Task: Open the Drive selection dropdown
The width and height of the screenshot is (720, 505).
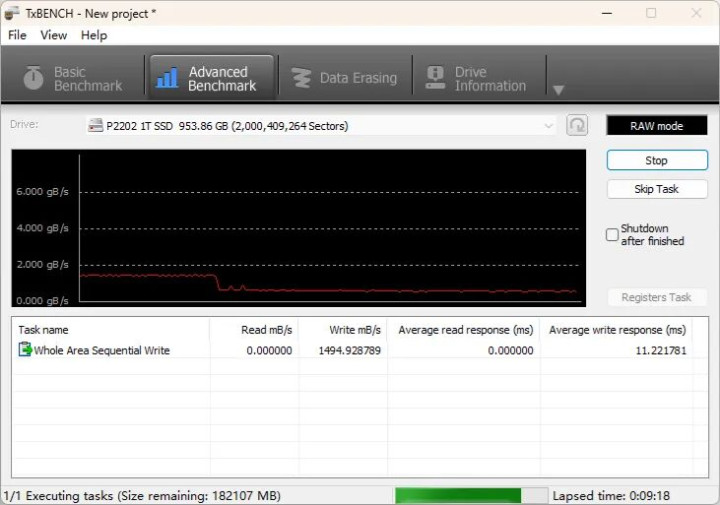Action: click(x=321, y=126)
